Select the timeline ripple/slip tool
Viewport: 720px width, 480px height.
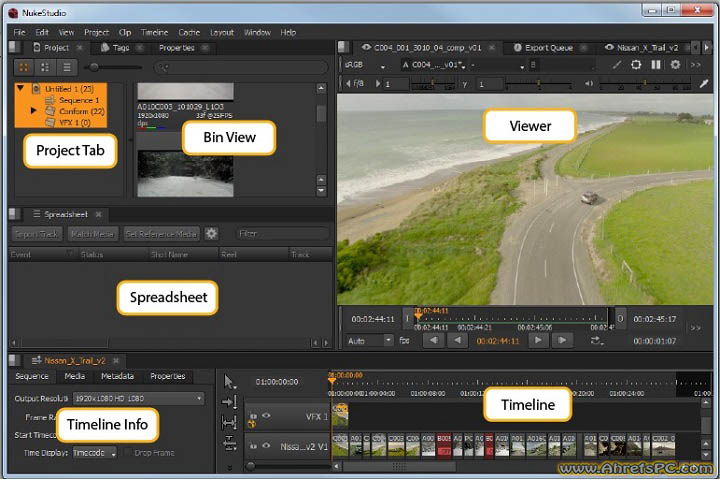(229, 402)
